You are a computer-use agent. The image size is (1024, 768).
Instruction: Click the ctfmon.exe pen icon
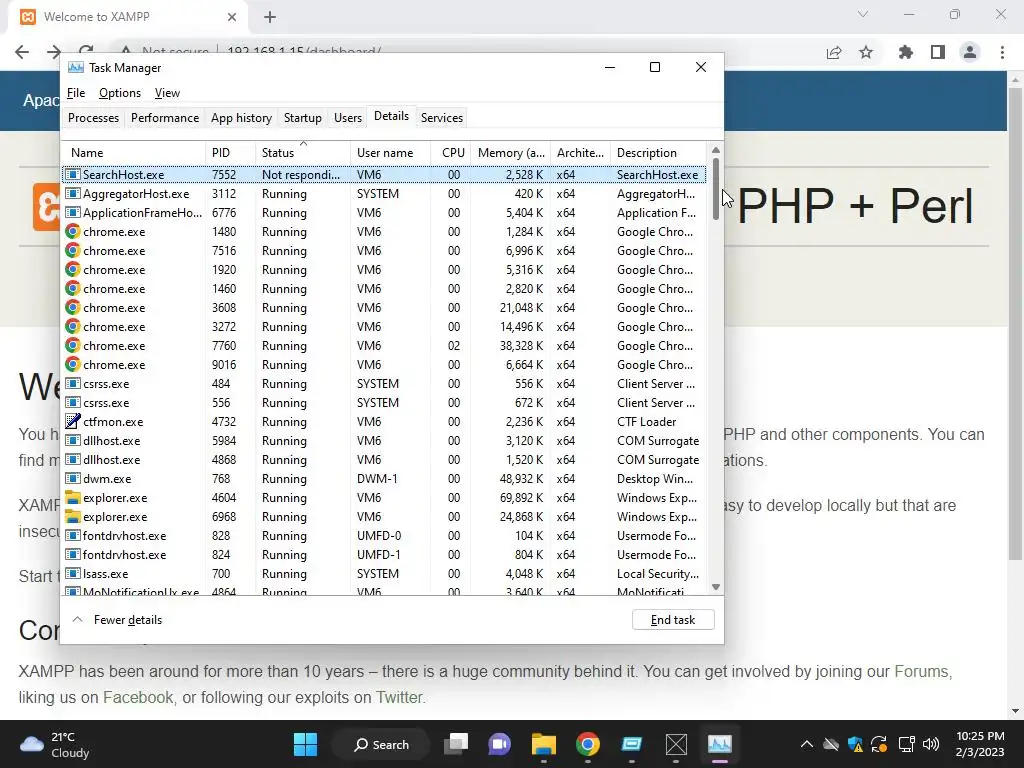(x=73, y=421)
